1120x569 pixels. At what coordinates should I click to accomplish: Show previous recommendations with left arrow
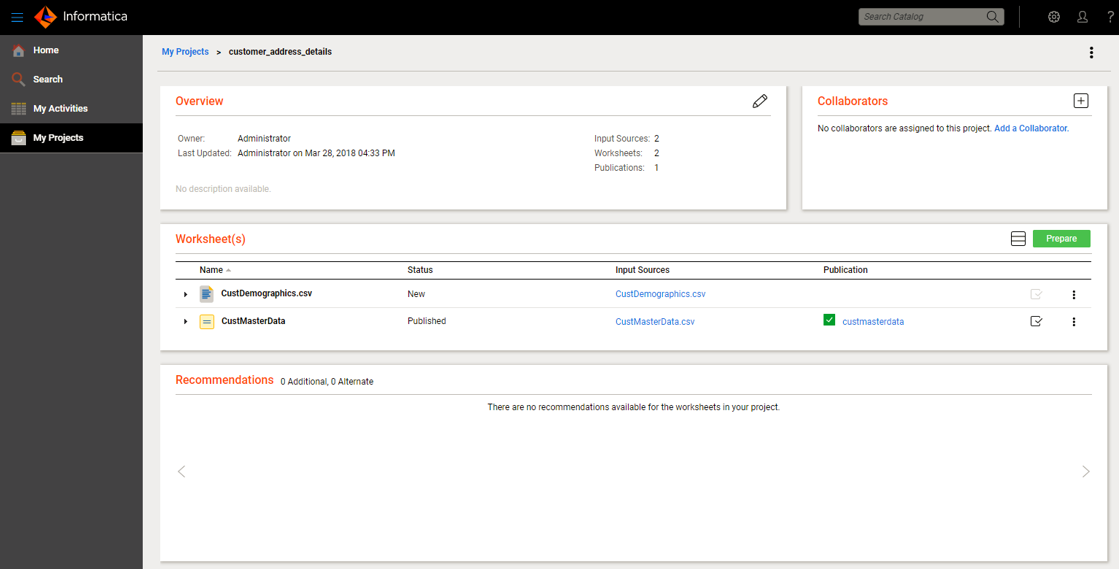181,471
